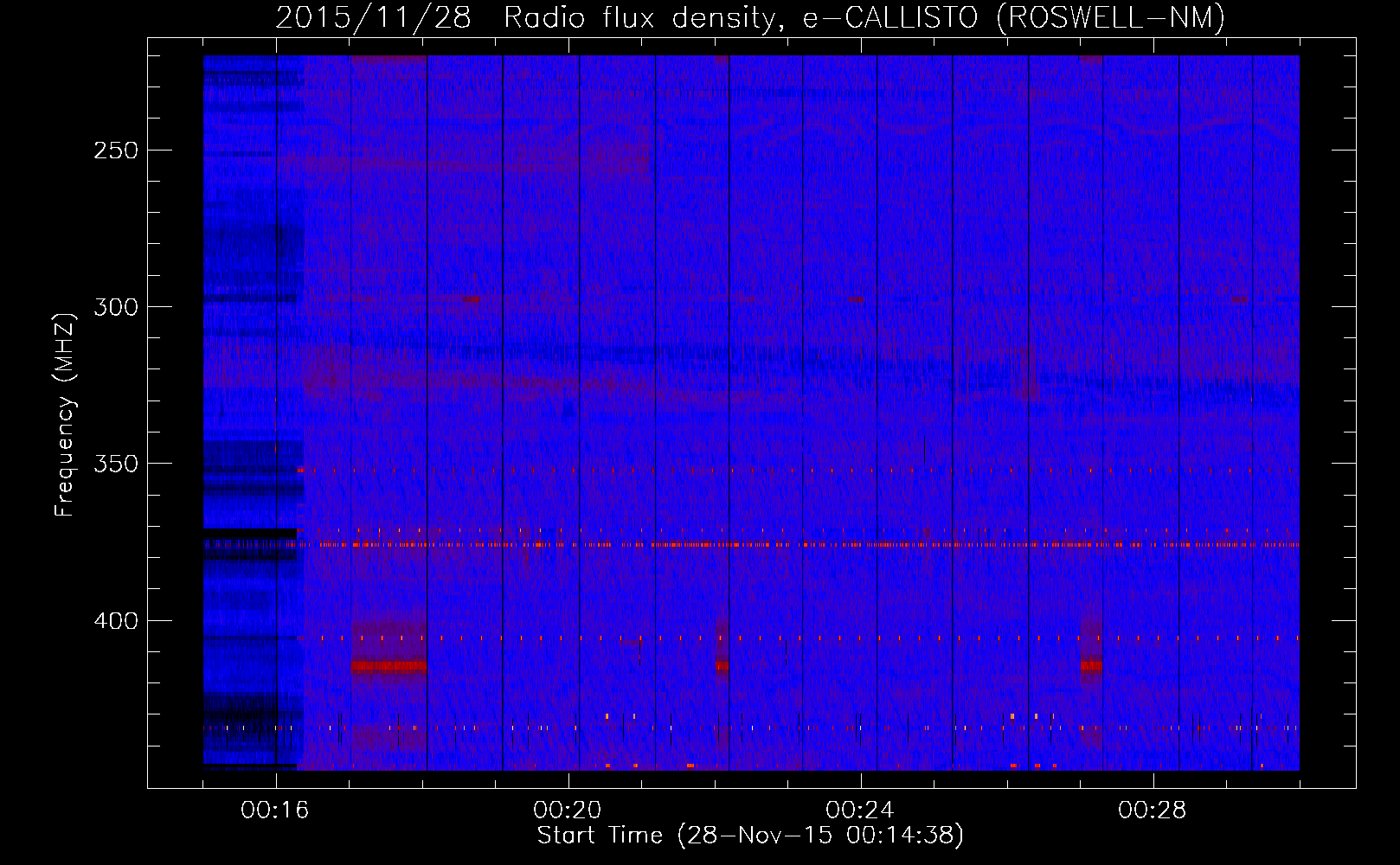Click the 400 frequency tick label
The width and height of the screenshot is (1400, 865).
(115, 621)
